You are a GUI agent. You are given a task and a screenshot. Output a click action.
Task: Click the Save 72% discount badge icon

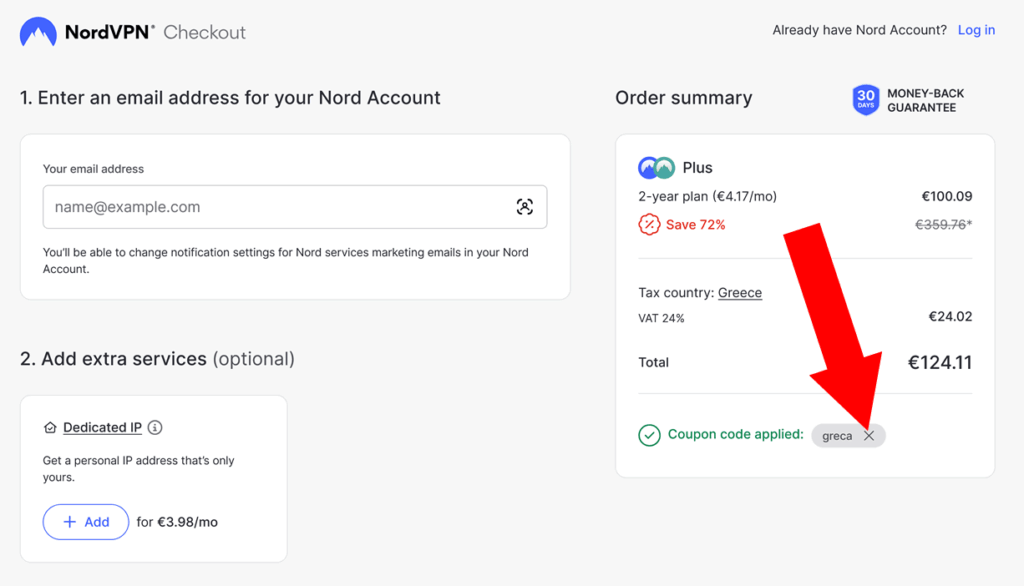click(649, 225)
